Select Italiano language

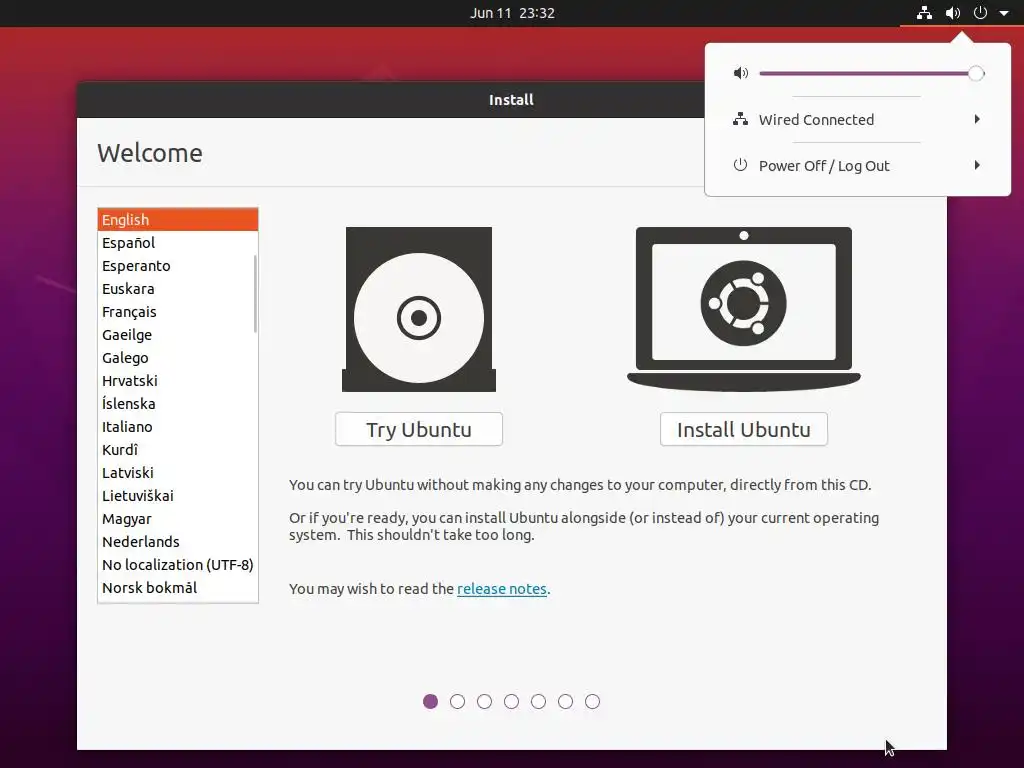click(x=176, y=426)
